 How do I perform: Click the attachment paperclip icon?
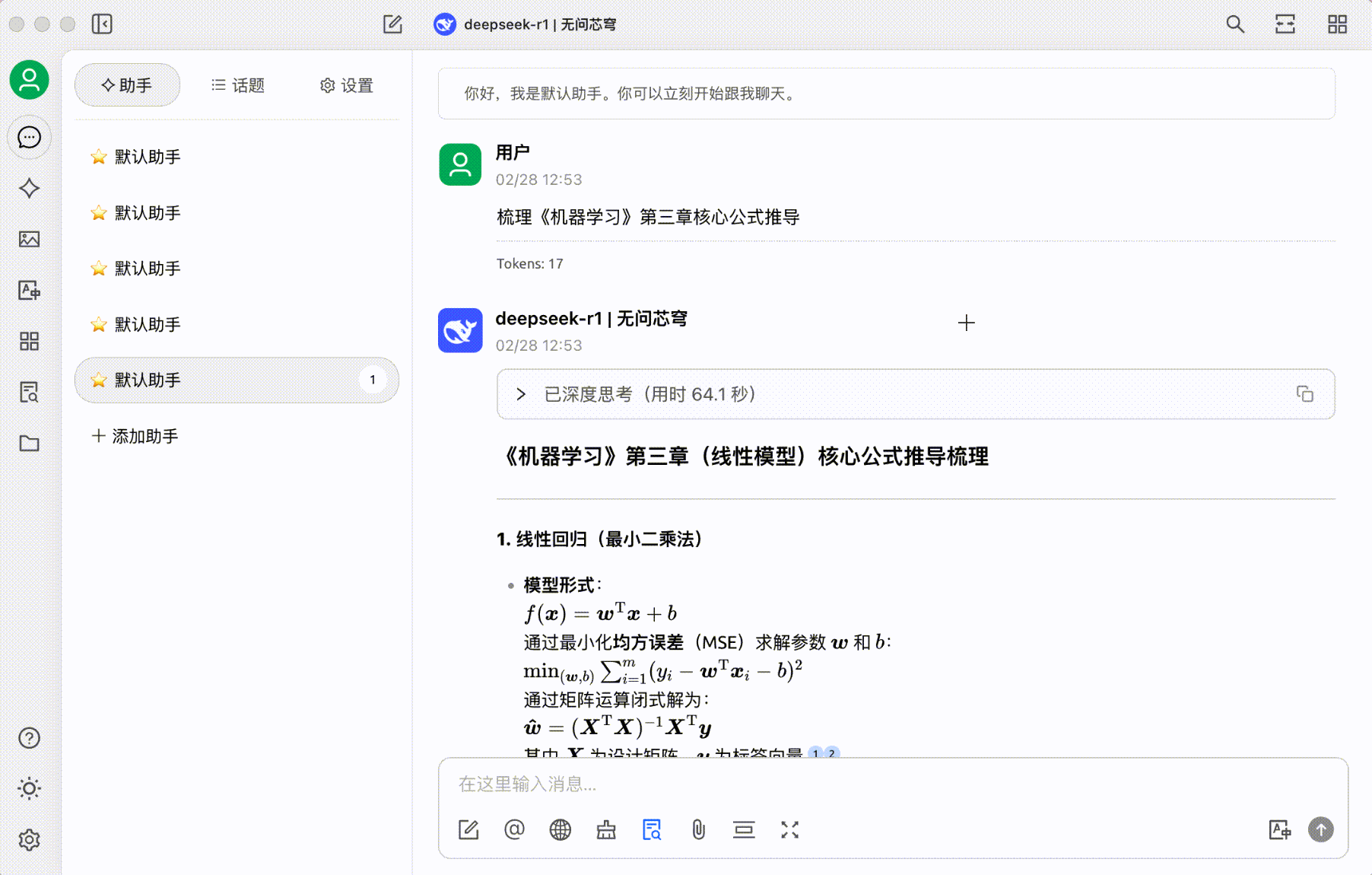(x=698, y=829)
